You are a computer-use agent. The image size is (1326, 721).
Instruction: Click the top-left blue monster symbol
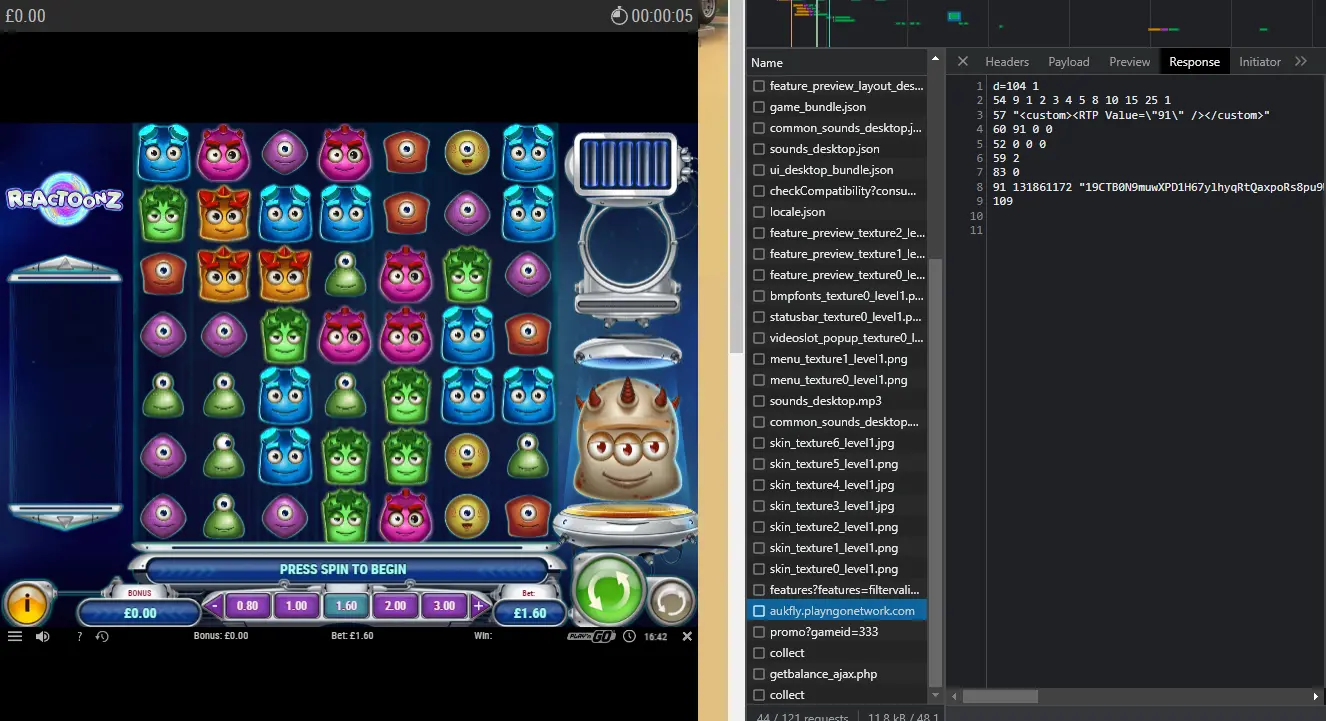point(163,153)
